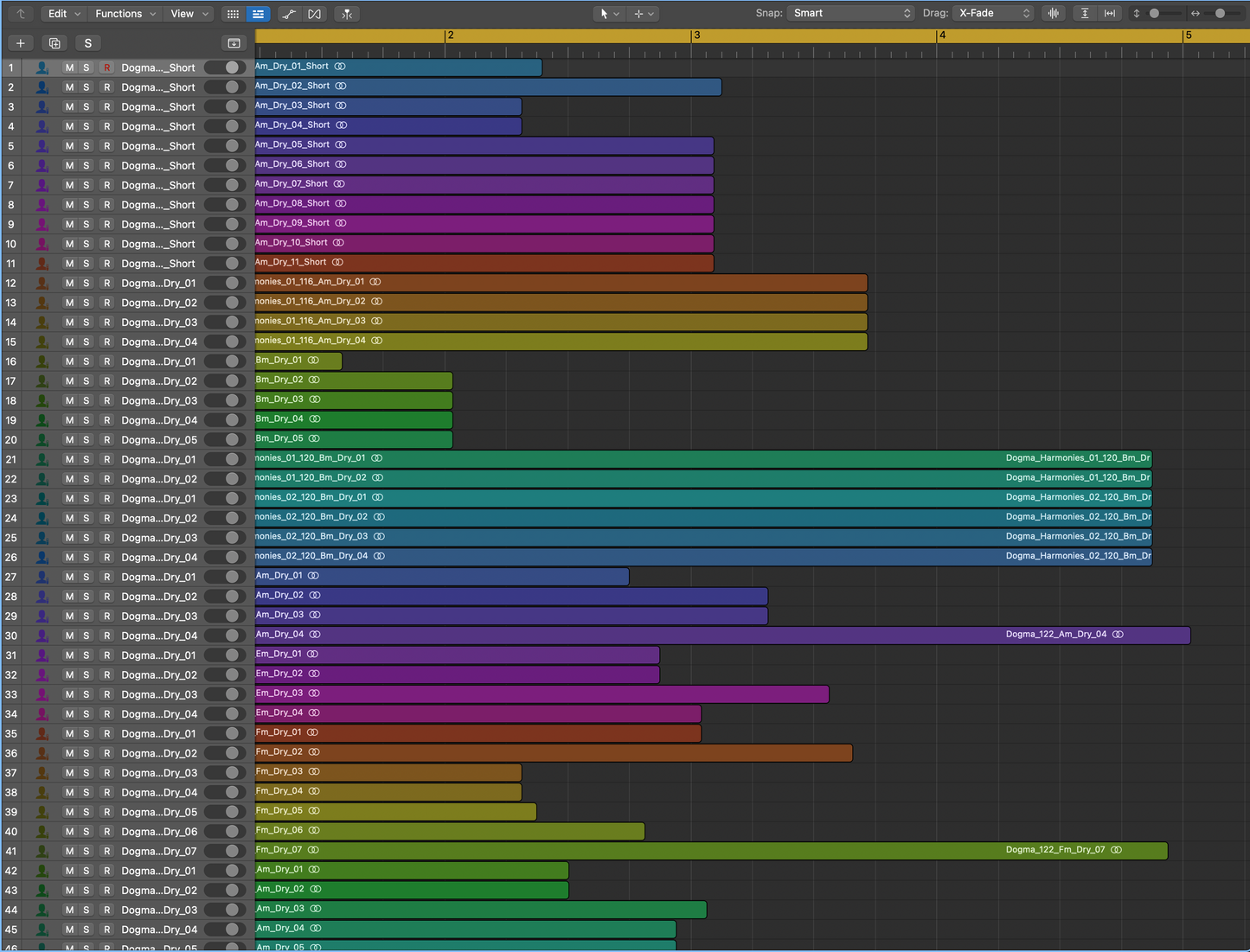This screenshot has width=1250, height=952.
Task: Click the add track plus button
Action: (x=21, y=42)
